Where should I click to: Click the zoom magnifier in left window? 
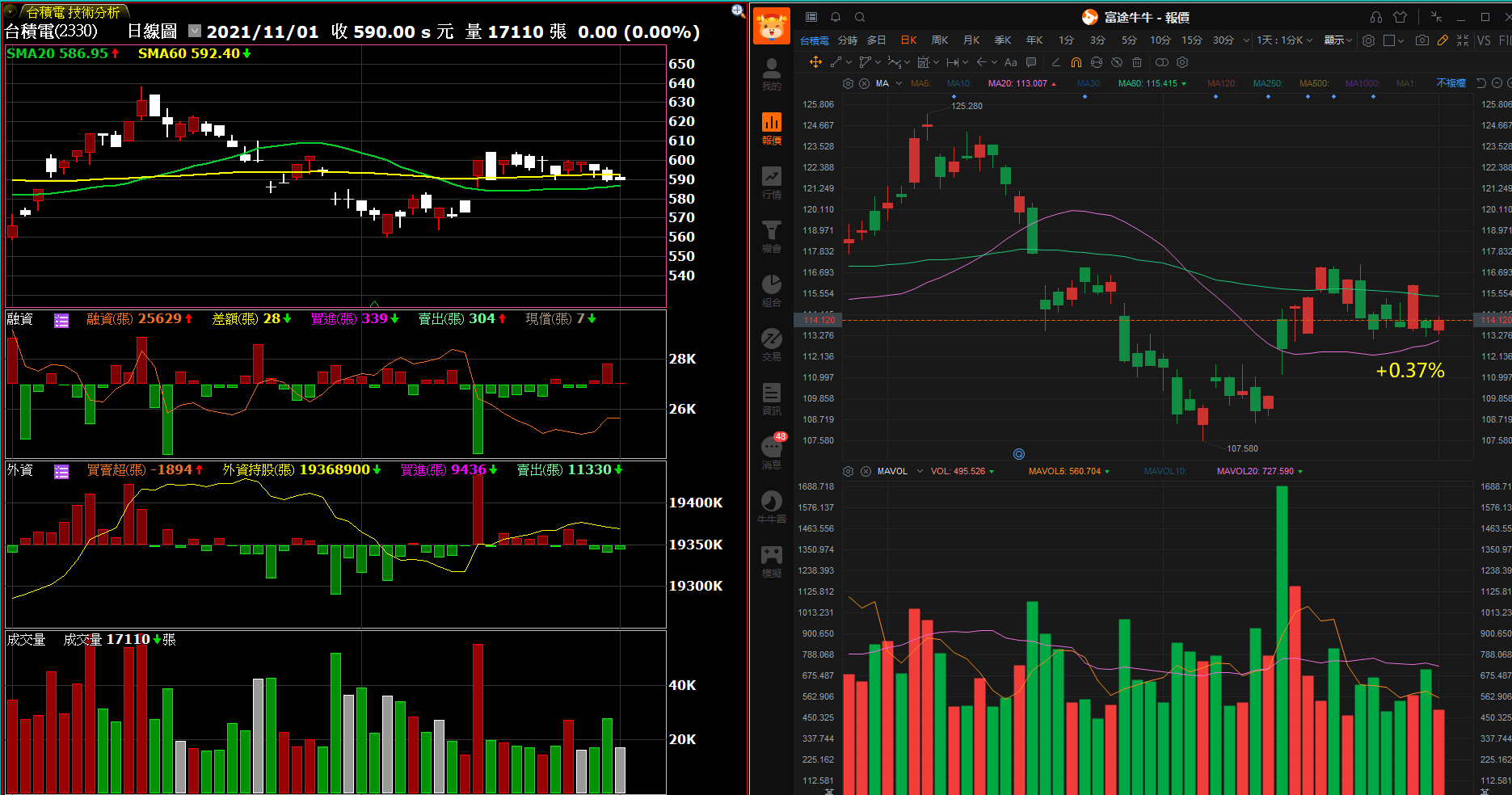click(738, 11)
